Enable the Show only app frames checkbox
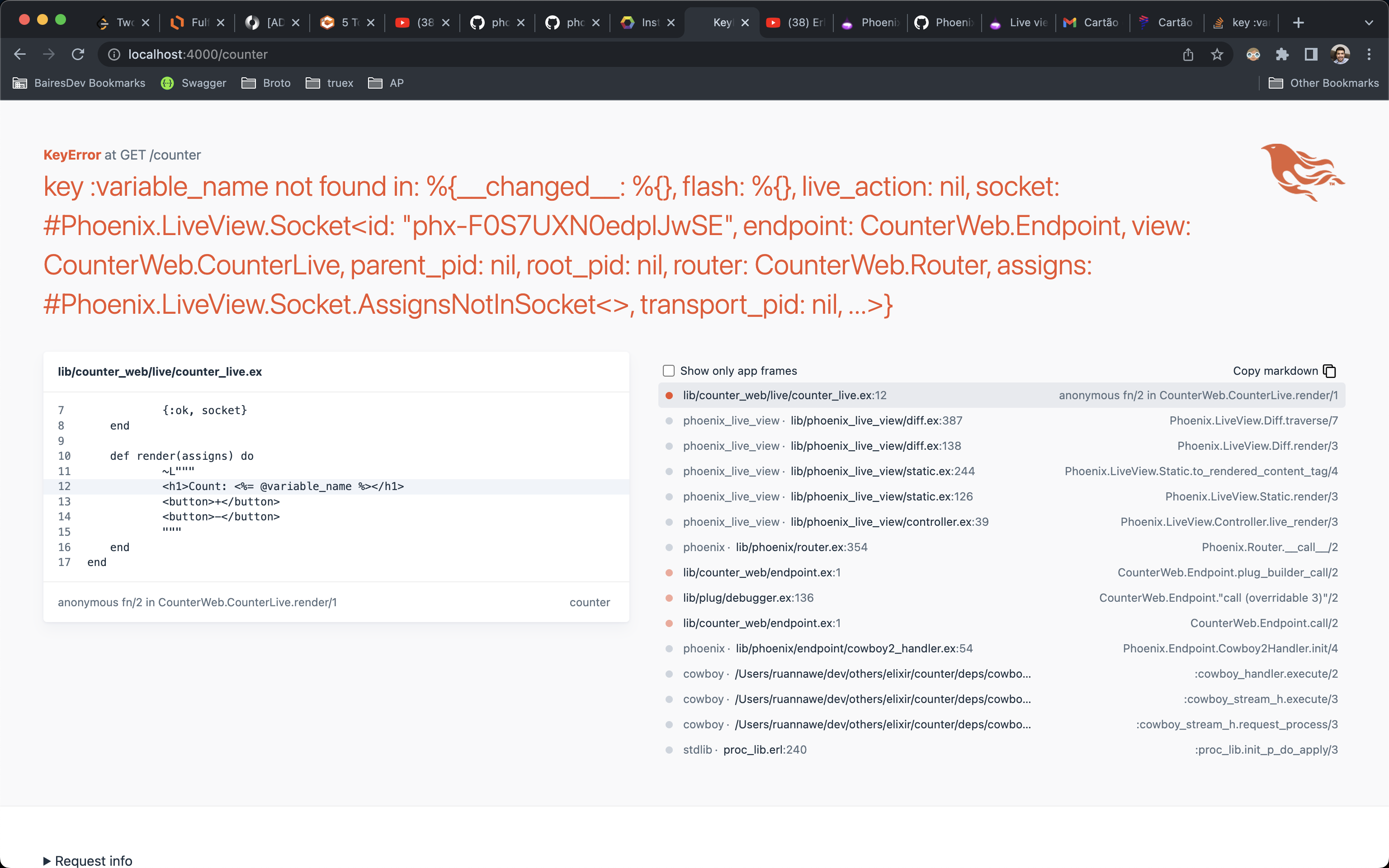Viewport: 1389px width, 868px height. pyautogui.click(x=669, y=371)
